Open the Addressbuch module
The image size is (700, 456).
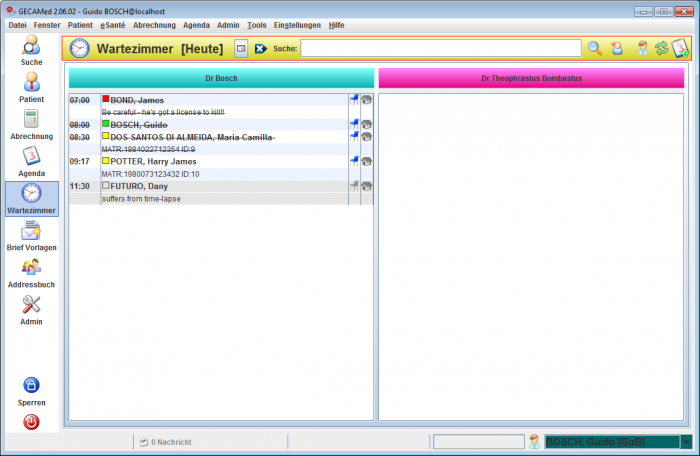pos(31,268)
